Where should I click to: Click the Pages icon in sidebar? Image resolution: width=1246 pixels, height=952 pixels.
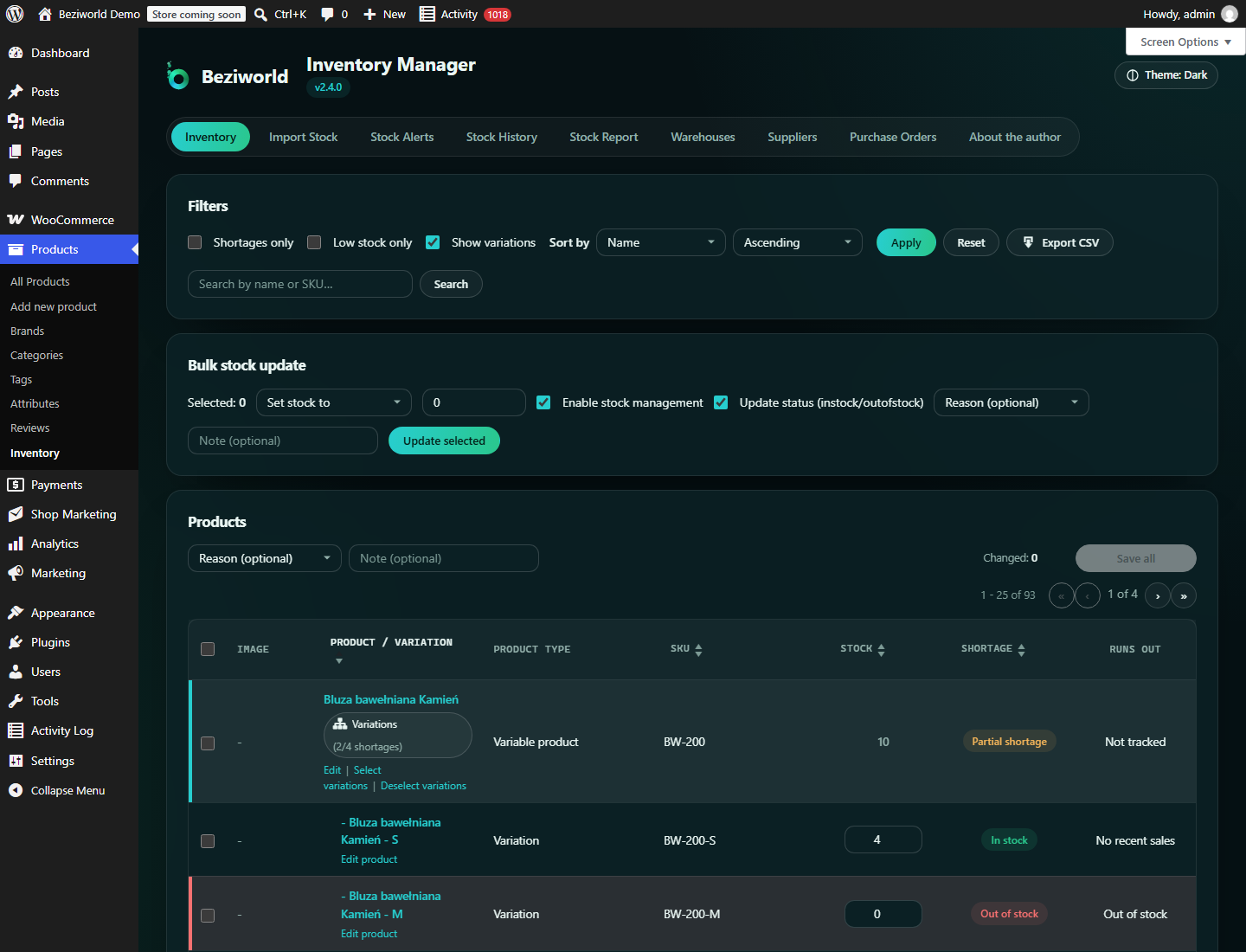point(16,151)
